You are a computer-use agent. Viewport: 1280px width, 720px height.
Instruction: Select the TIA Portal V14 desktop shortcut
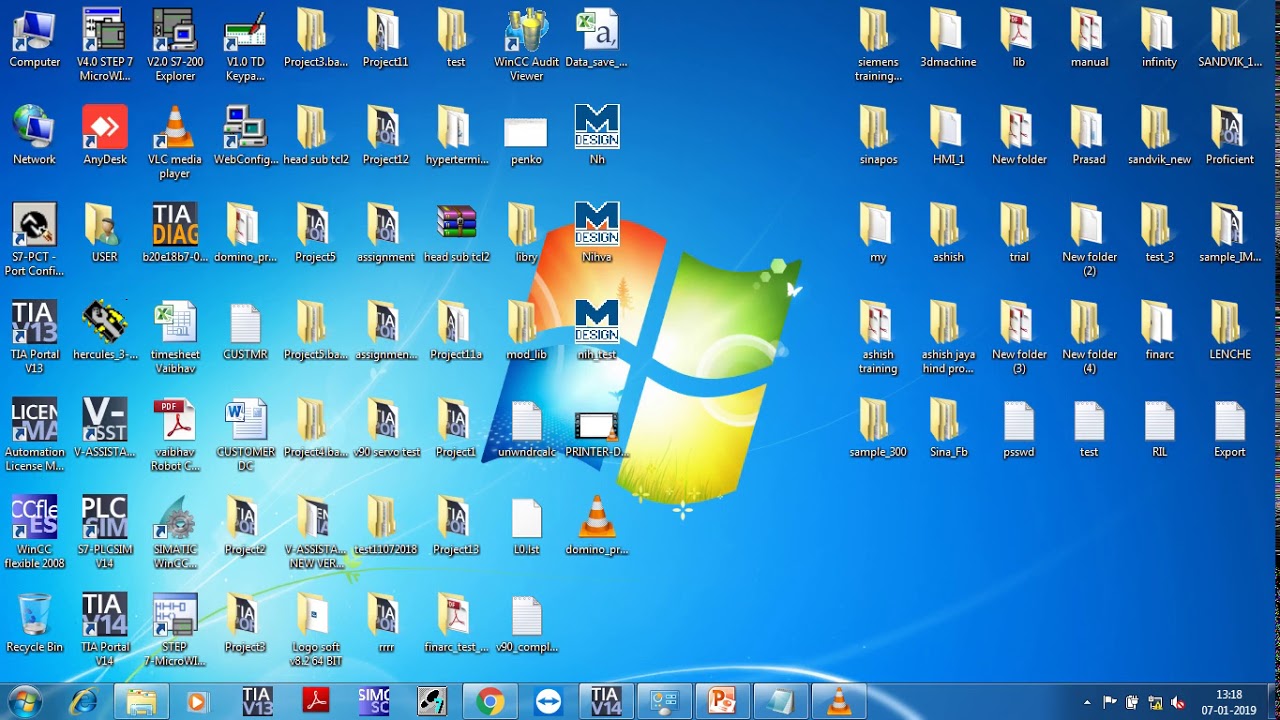tap(105, 630)
